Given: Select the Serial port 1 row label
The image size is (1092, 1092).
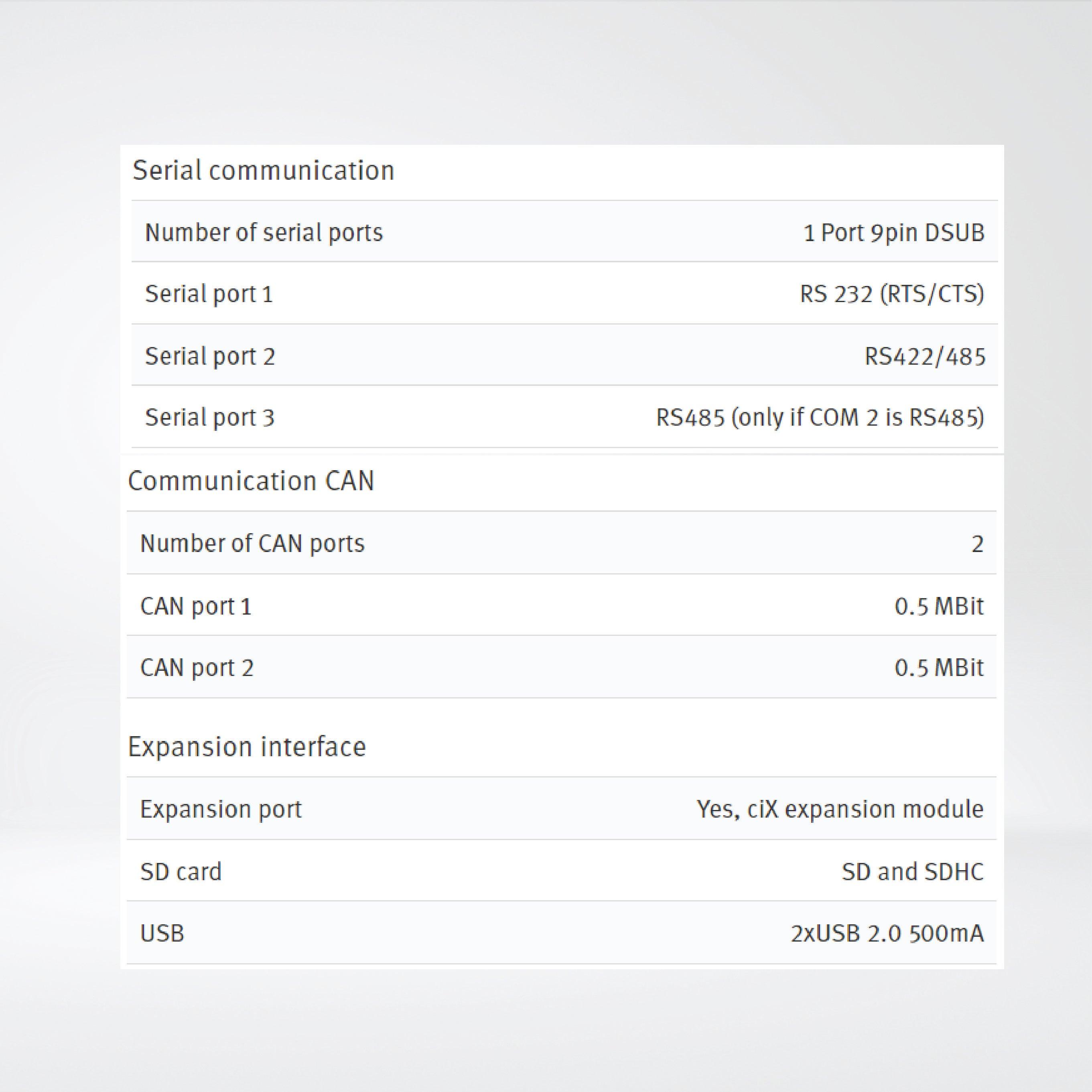Looking at the screenshot, I should coord(209,294).
